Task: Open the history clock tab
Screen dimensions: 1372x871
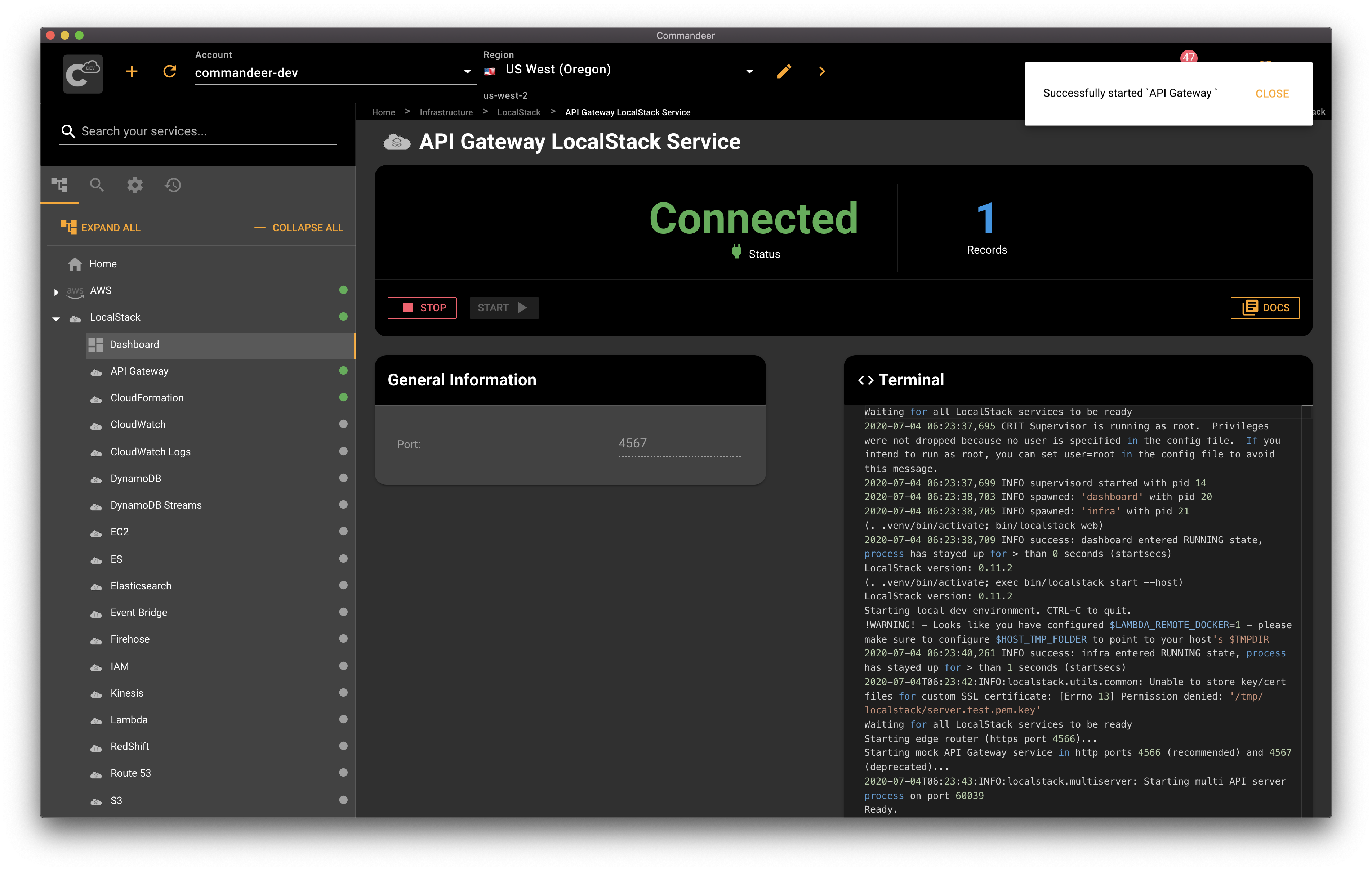Action: coord(173,184)
